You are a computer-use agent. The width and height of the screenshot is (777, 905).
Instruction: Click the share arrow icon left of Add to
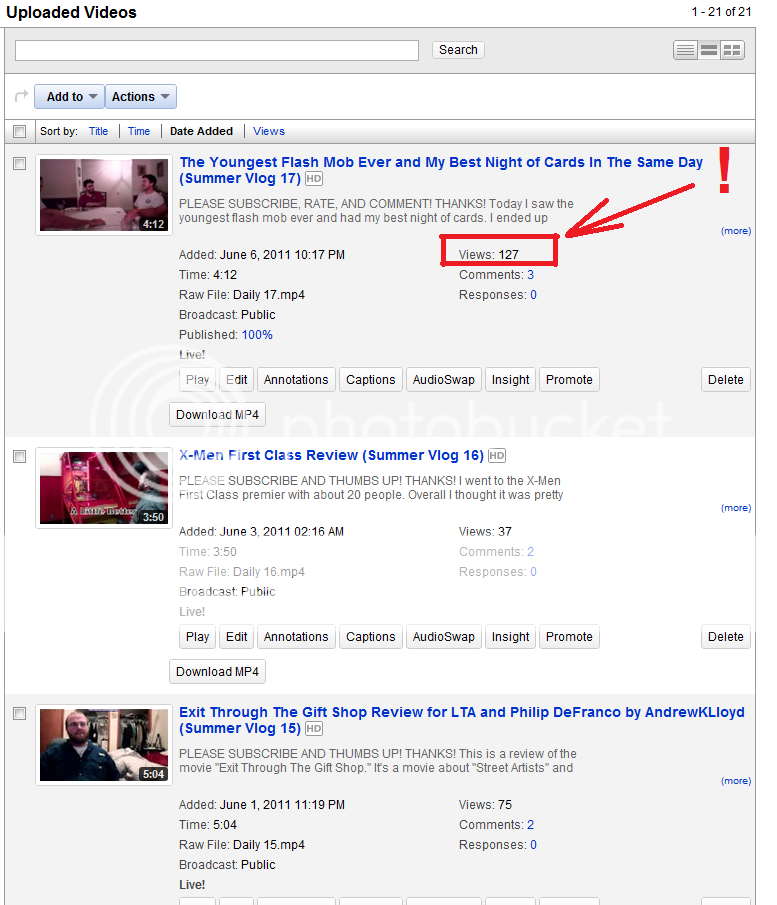tap(21, 97)
